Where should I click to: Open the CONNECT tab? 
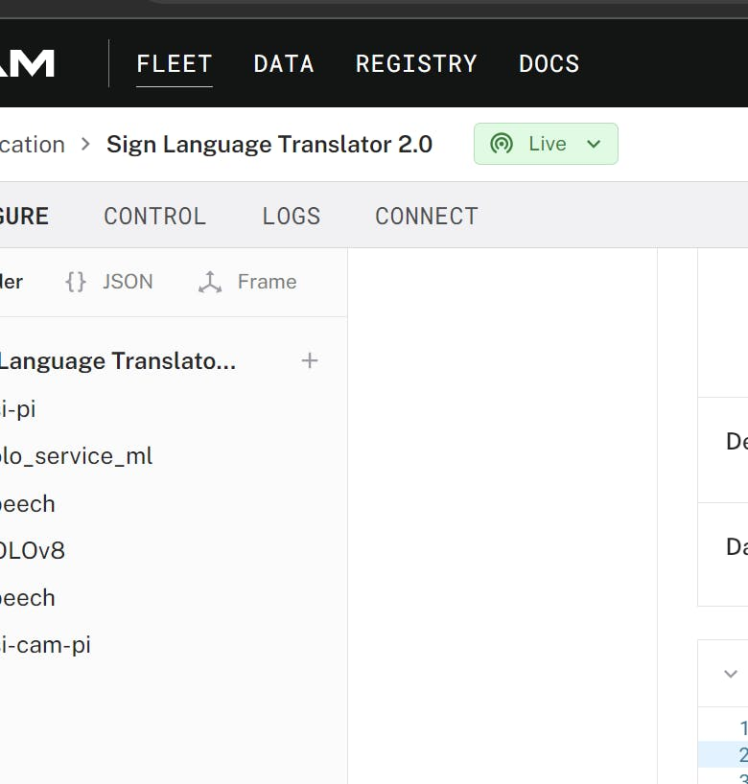click(x=426, y=216)
